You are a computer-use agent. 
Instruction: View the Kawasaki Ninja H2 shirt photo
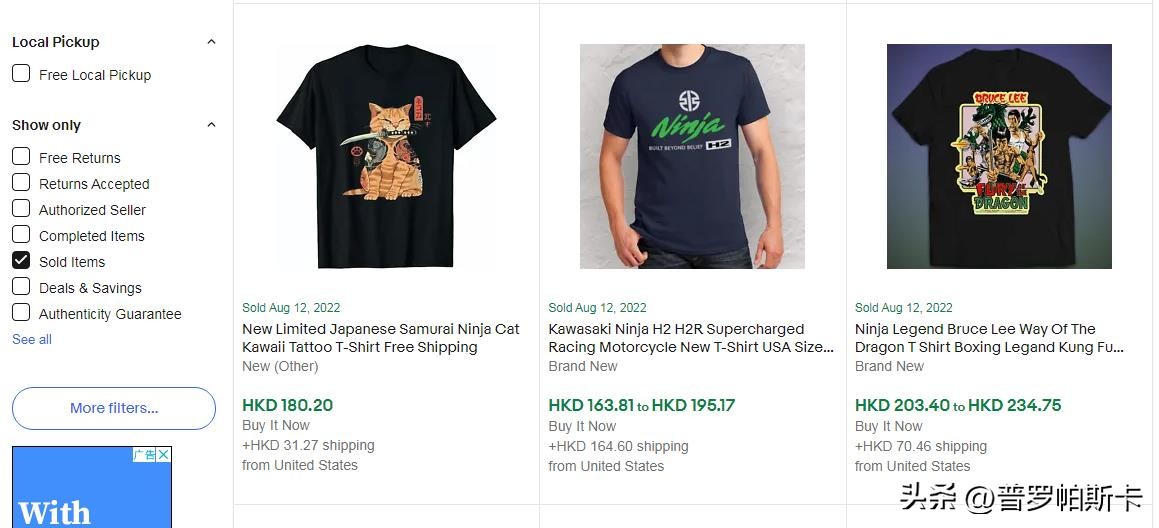tap(692, 156)
